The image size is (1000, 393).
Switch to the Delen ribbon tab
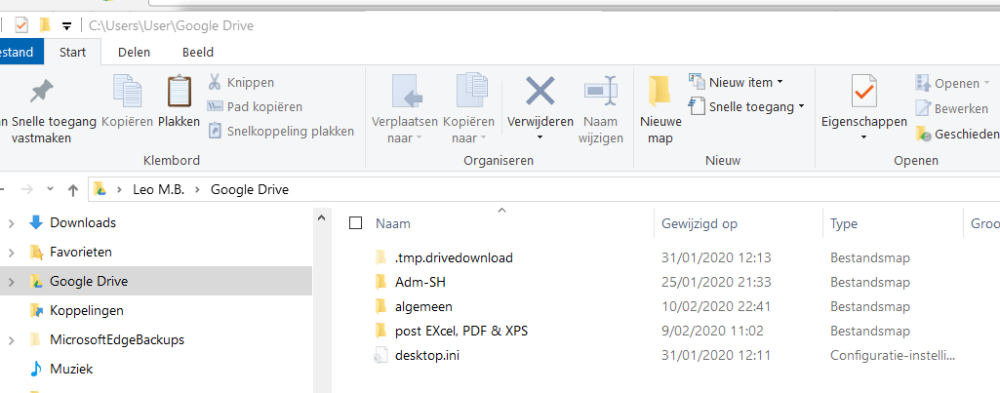134,52
